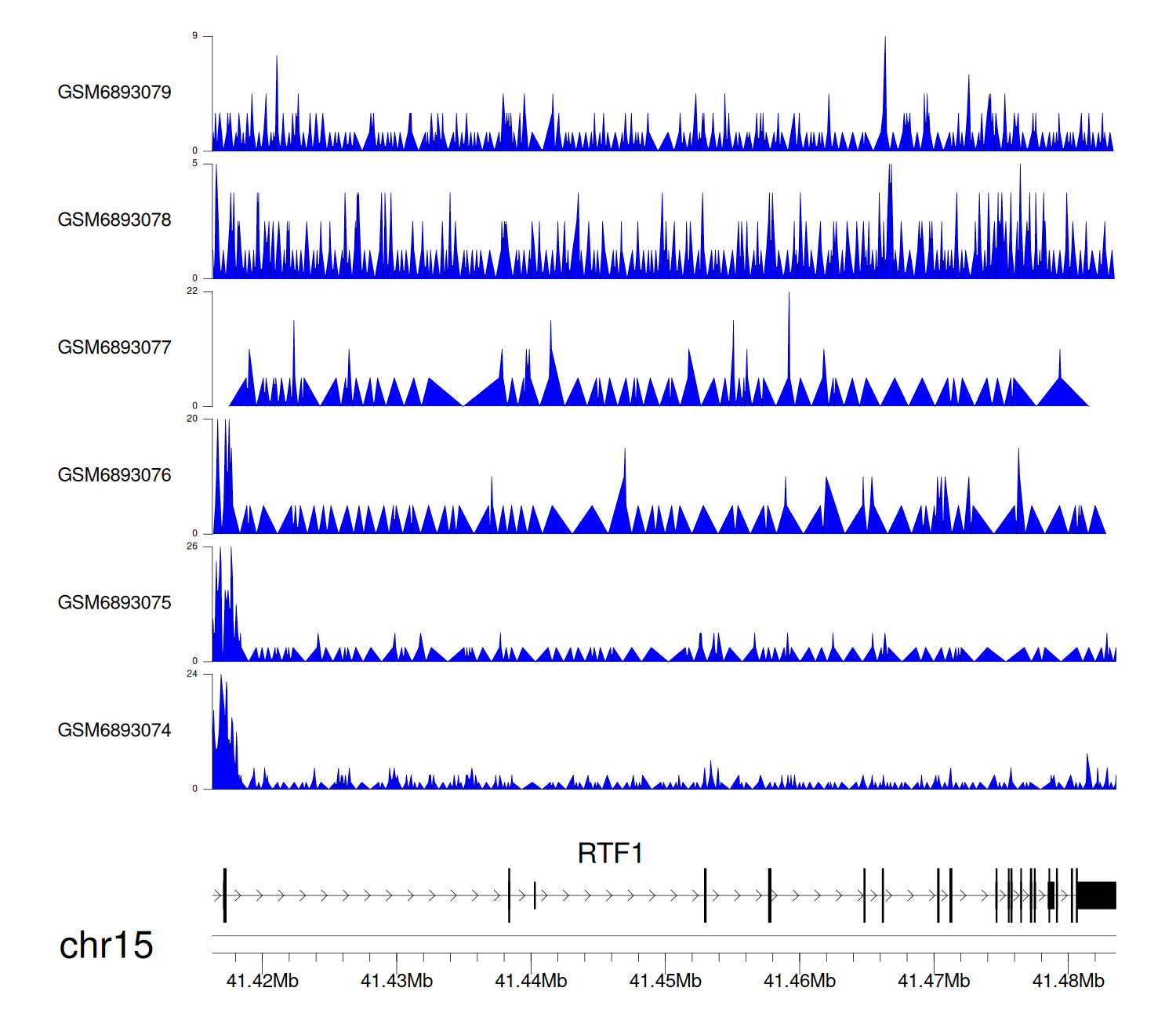Select the GSM6893074 track name
This screenshot has height=1035, width=1176.
(114, 731)
